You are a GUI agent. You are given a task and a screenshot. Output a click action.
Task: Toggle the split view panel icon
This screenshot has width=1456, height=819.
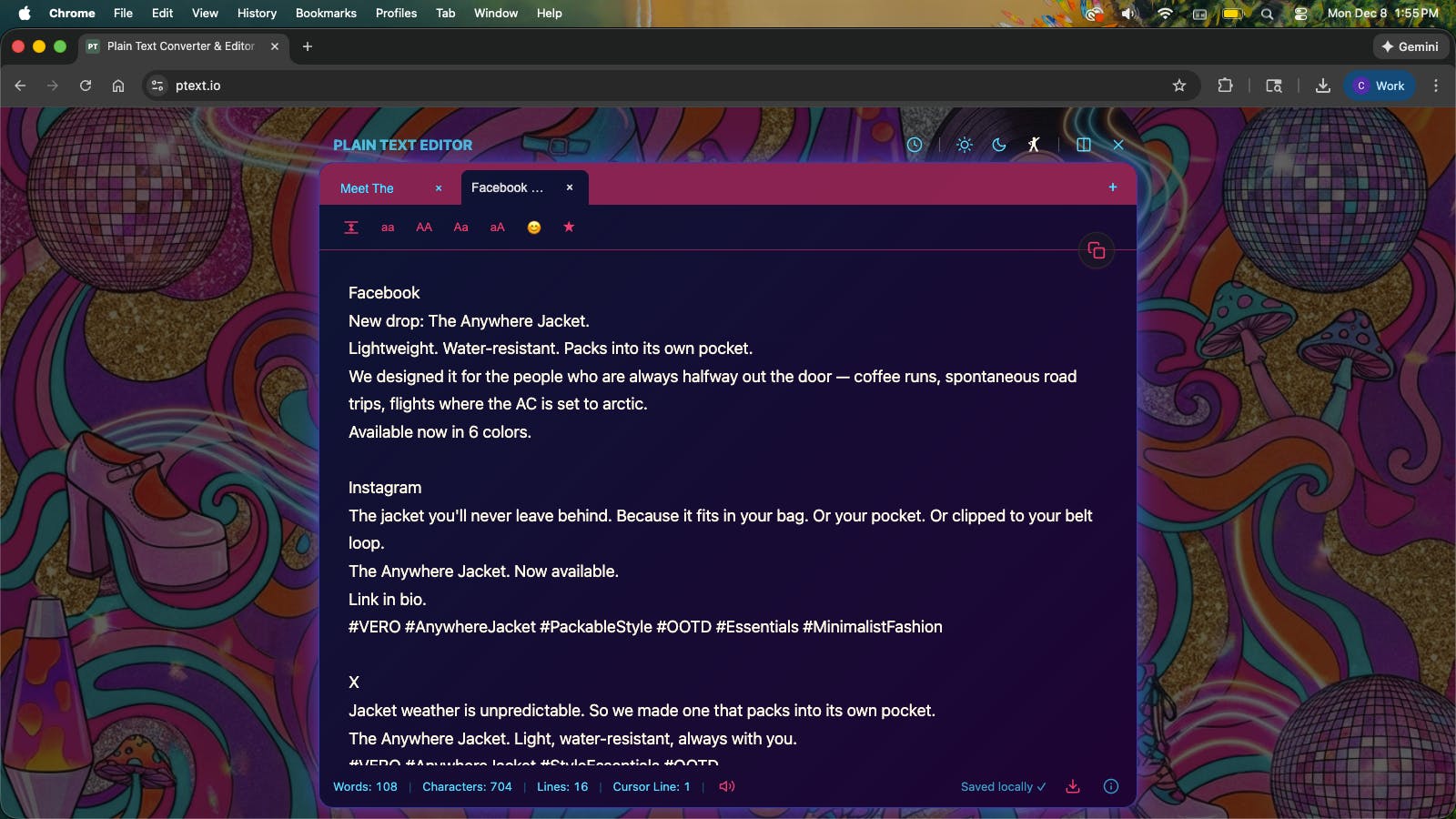(x=1084, y=145)
